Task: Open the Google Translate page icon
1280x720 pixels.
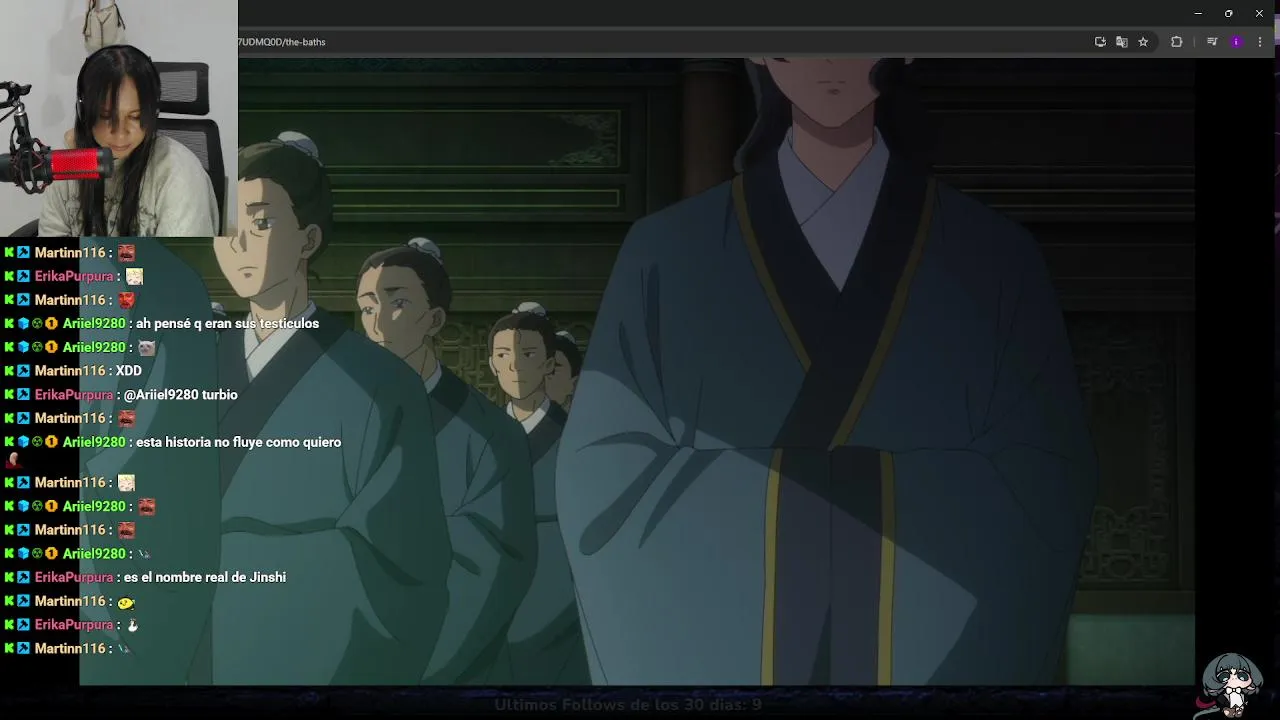Action: coord(1122,42)
